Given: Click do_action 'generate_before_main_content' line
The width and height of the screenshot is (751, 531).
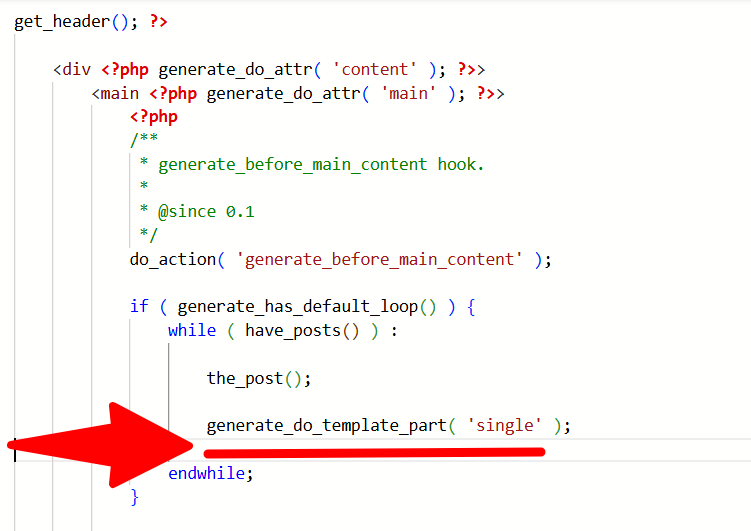Looking at the screenshot, I should coord(341,260).
